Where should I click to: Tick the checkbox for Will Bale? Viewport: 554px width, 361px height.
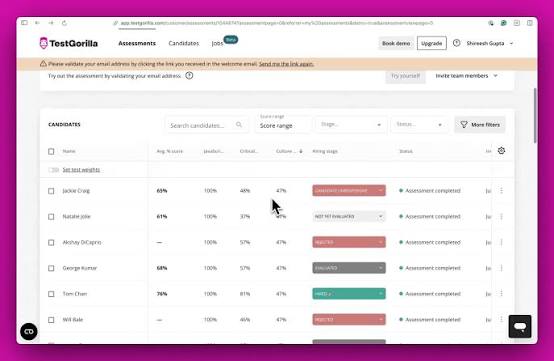[x=51, y=320]
